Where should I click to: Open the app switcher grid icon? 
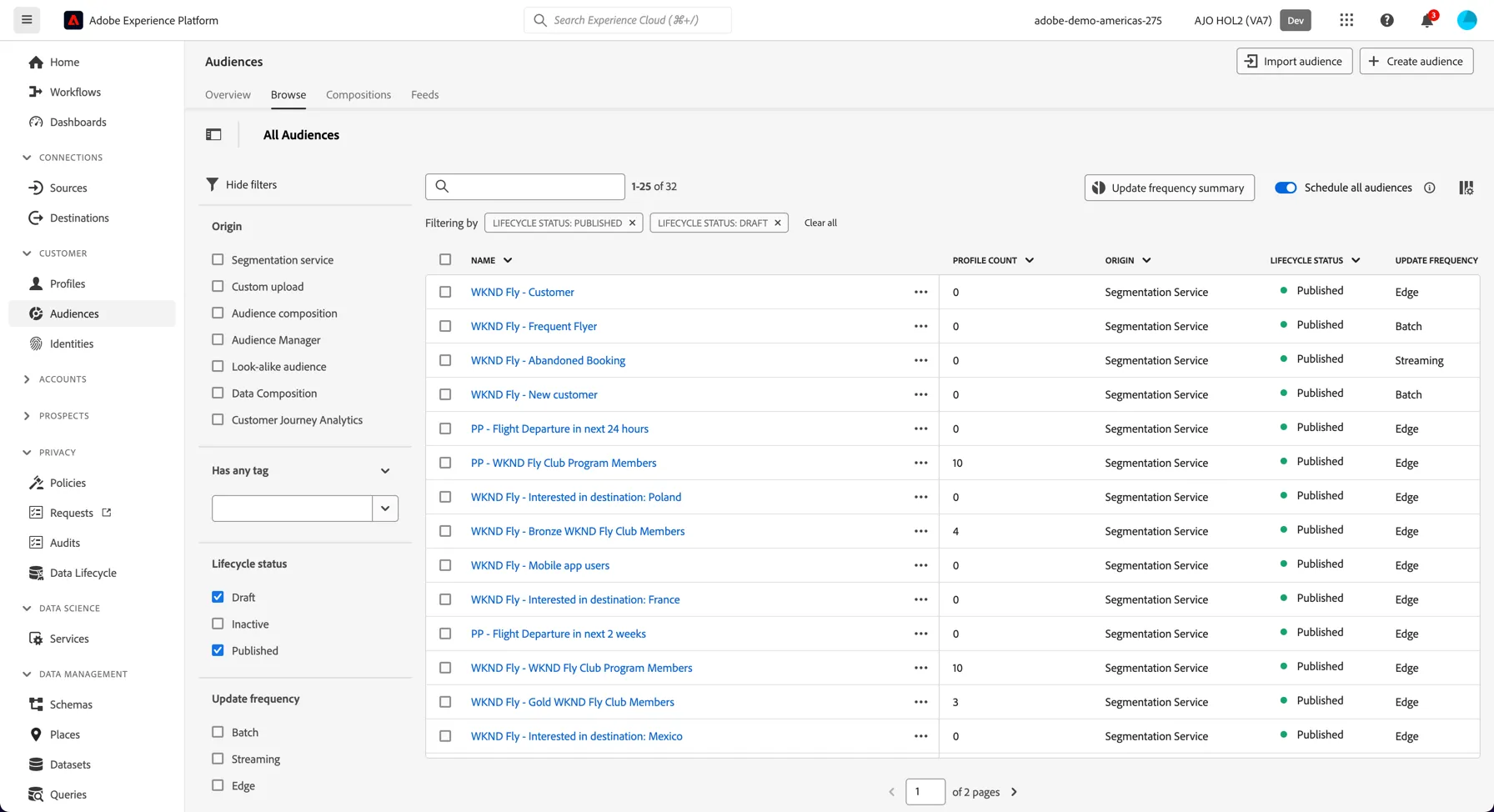[x=1346, y=20]
